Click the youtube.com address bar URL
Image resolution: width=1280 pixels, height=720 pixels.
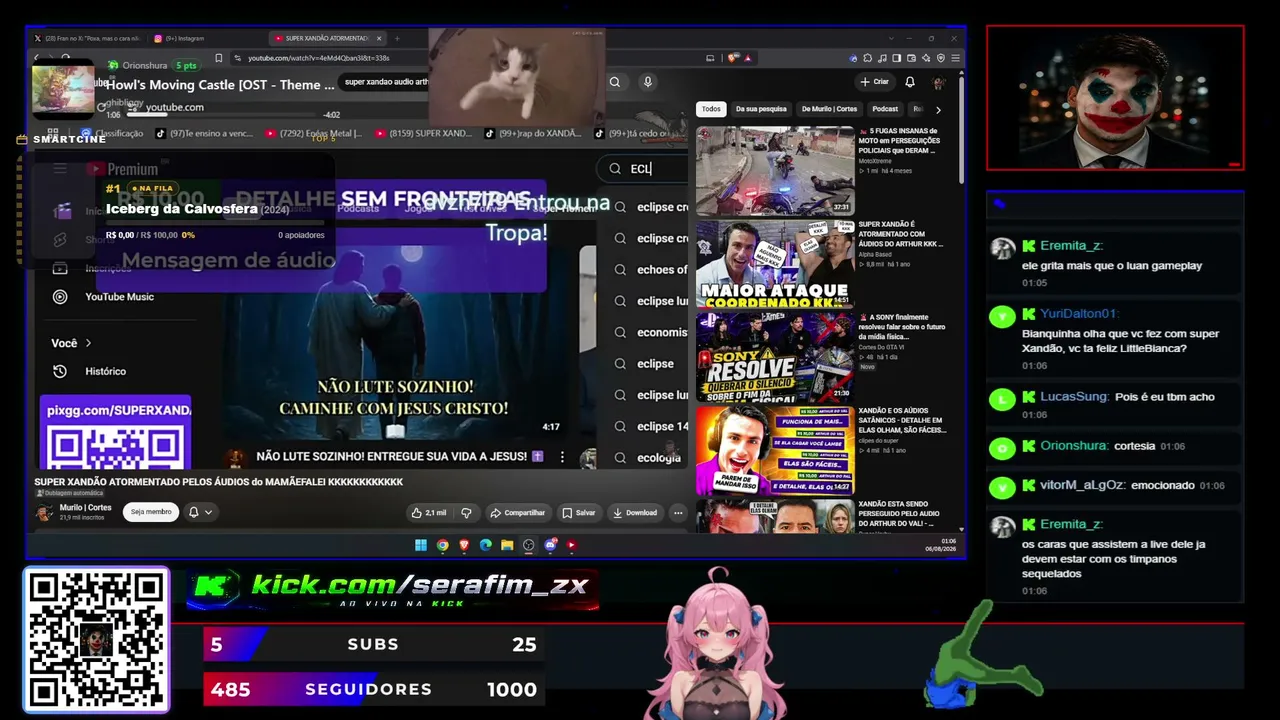(318, 58)
